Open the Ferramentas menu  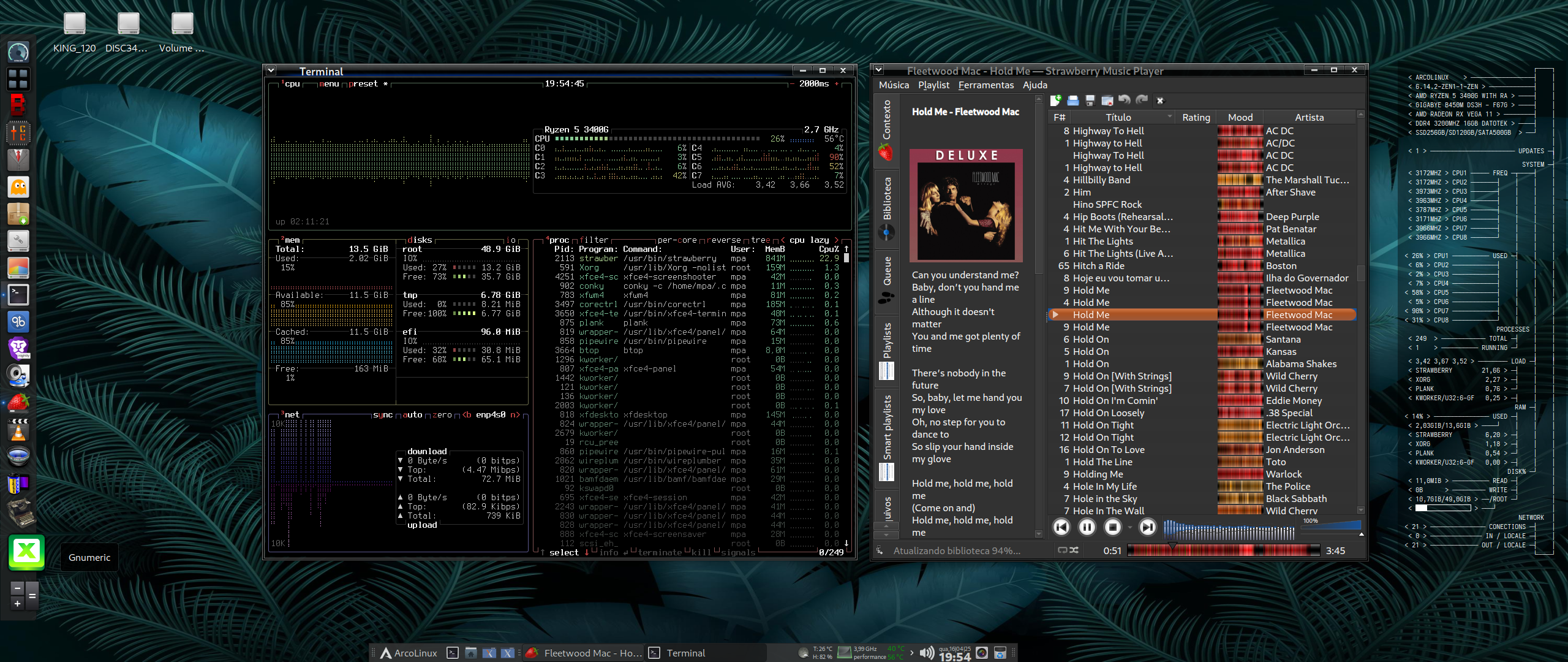pos(986,85)
